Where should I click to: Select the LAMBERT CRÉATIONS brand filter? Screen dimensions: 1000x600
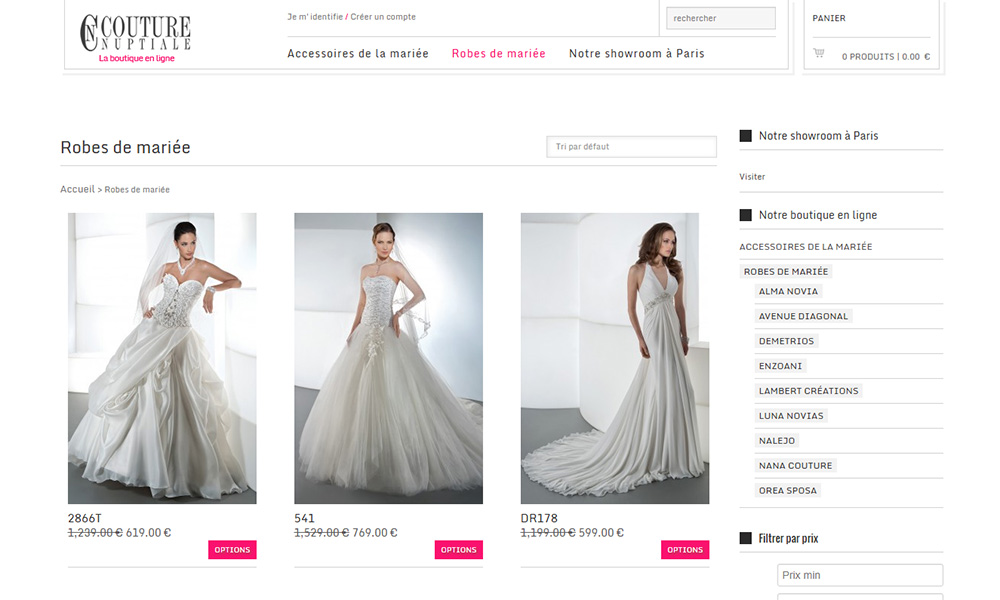coord(808,390)
